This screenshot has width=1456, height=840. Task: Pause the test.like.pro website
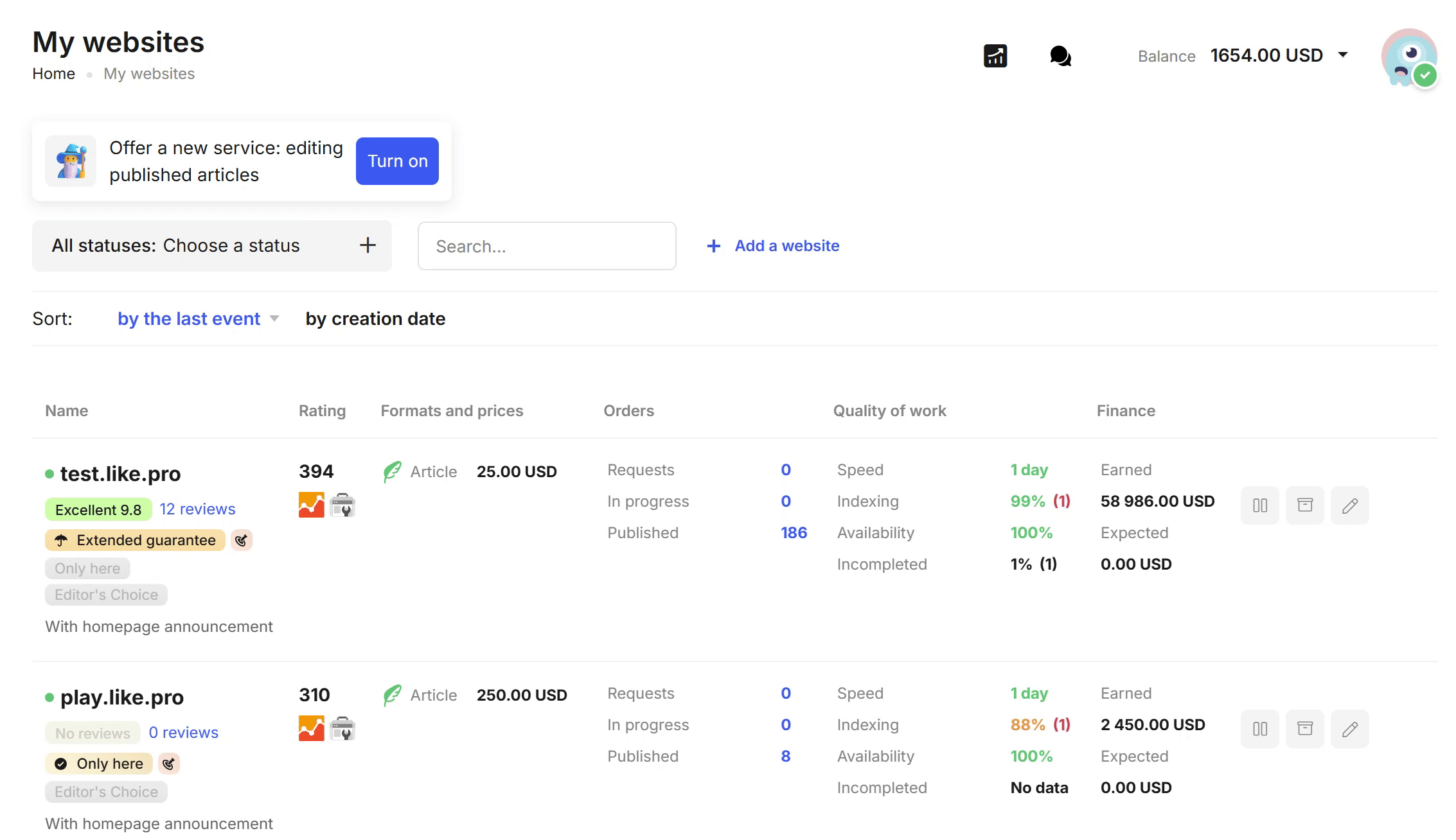point(1259,505)
